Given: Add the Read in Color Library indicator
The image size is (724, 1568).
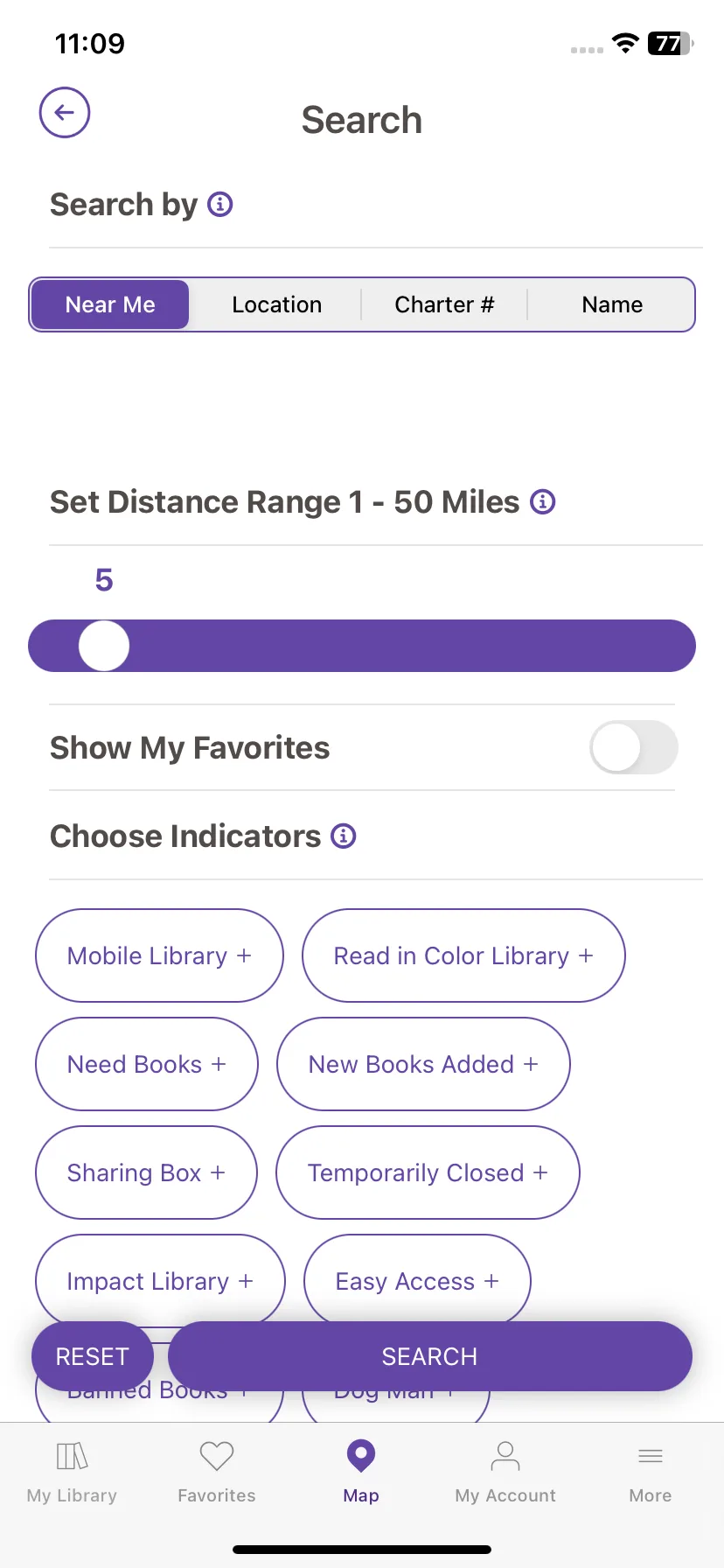Looking at the screenshot, I should point(463,955).
